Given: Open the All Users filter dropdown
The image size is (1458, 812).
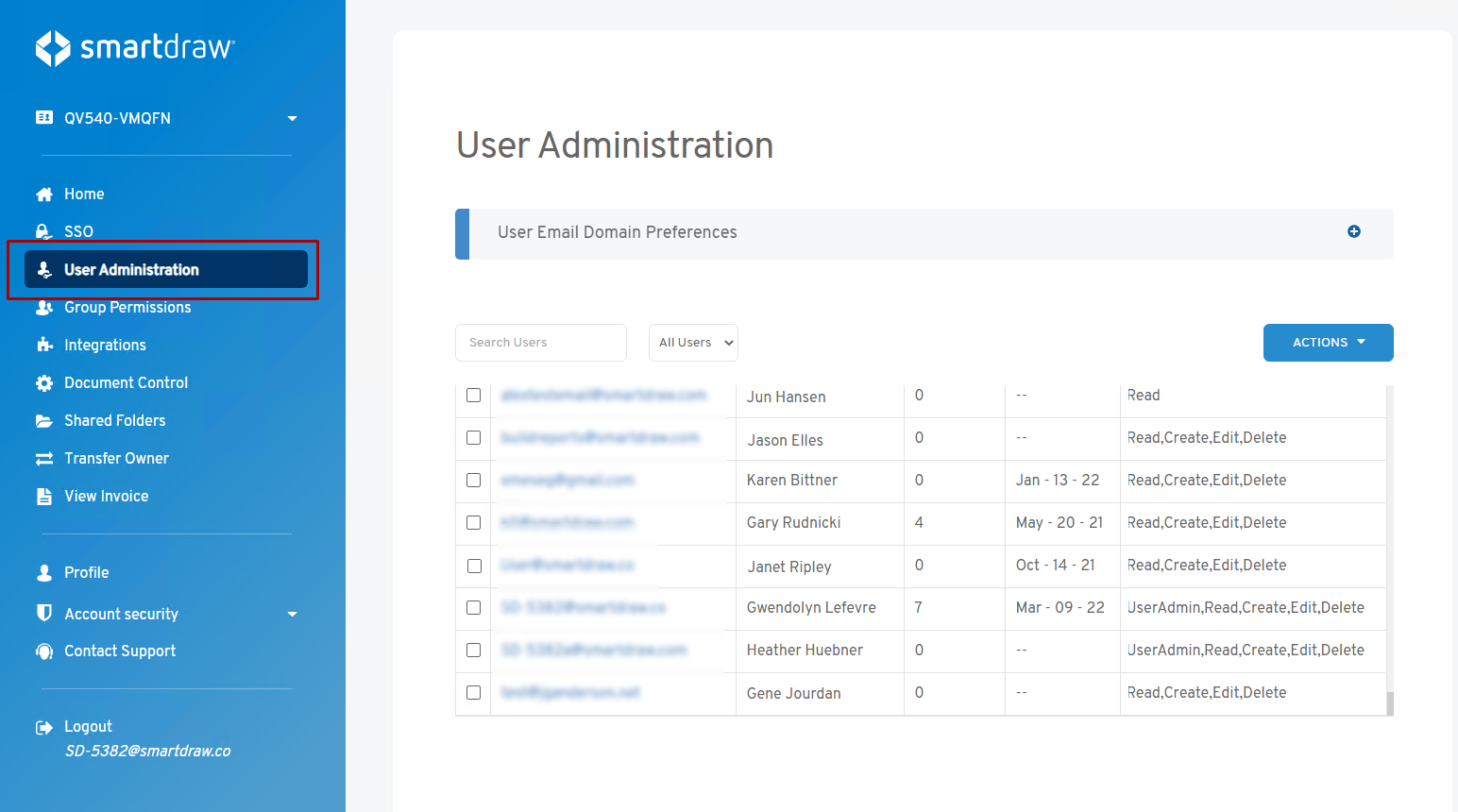Looking at the screenshot, I should (x=693, y=343).
